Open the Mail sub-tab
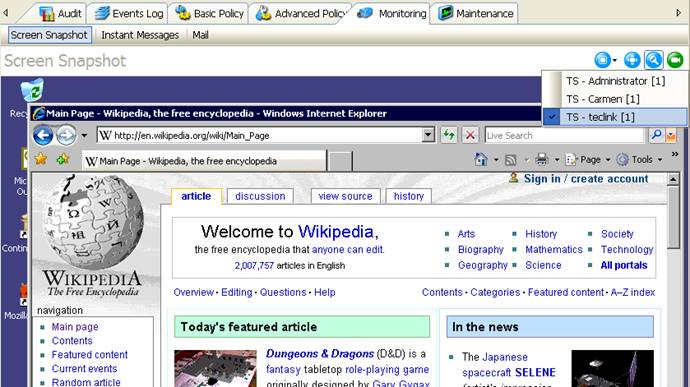 point(200,35)
